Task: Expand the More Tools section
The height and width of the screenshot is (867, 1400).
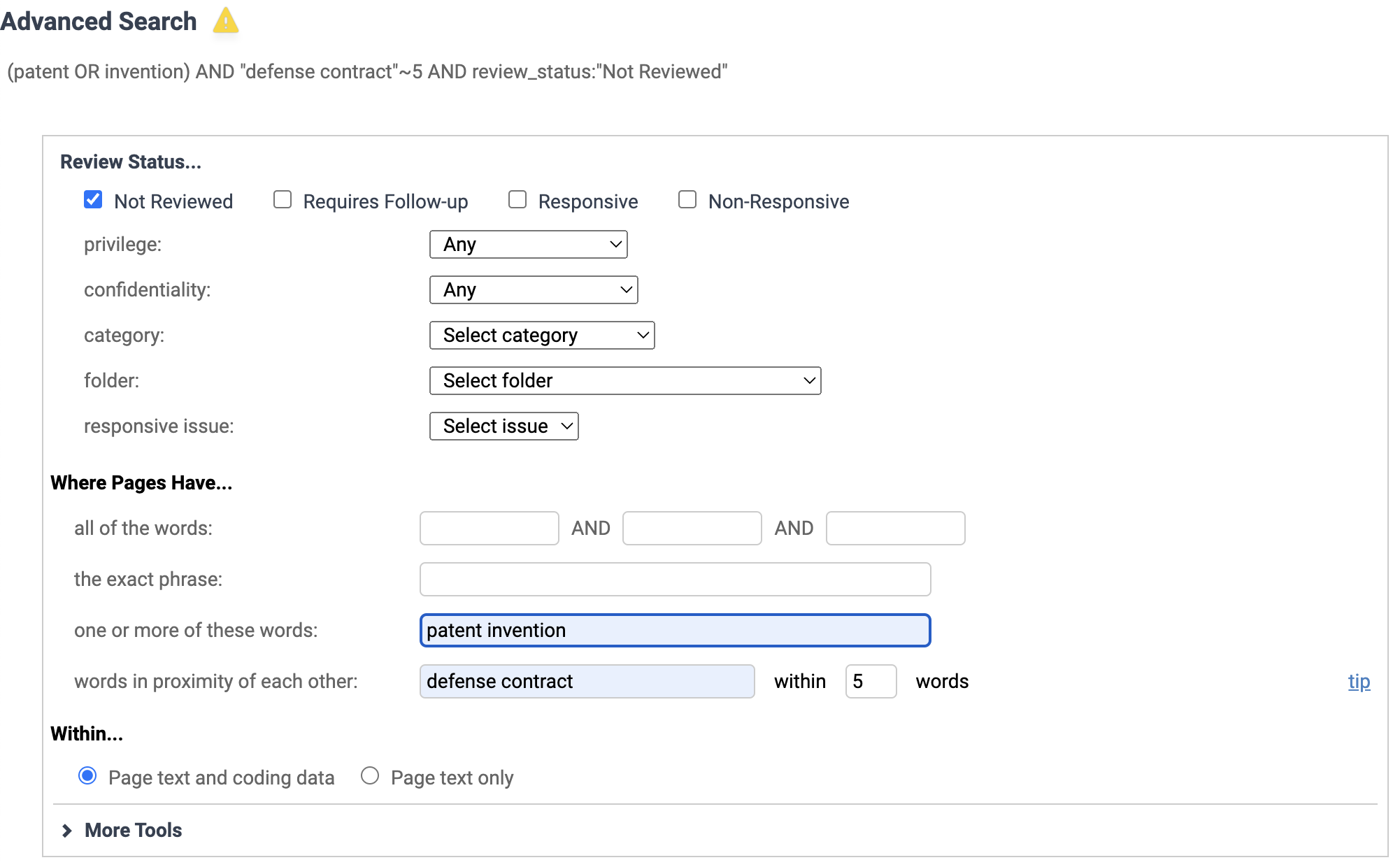Action: [132, 830]
